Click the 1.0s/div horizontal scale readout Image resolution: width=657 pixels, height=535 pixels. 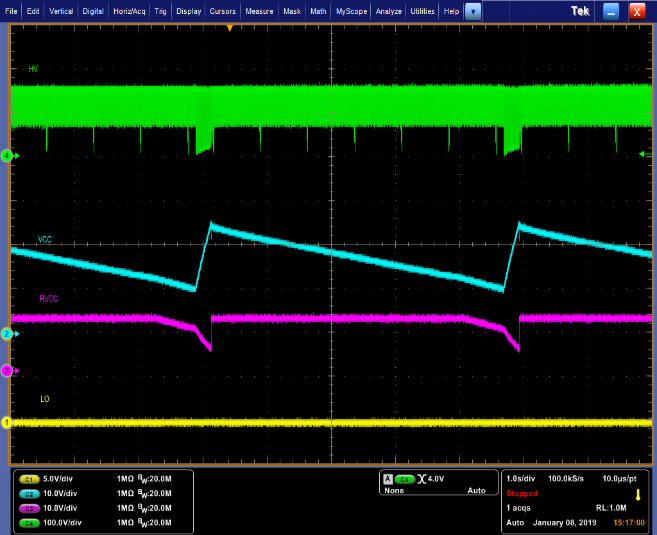pos(524,479)
